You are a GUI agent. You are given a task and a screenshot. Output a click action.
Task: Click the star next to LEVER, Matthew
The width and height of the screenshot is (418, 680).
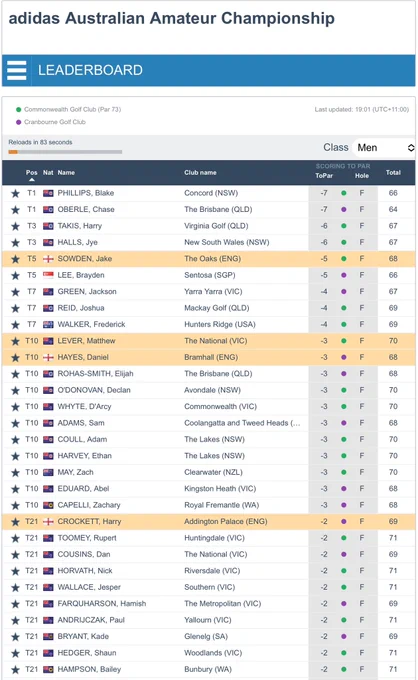click(x=15, y=341)
